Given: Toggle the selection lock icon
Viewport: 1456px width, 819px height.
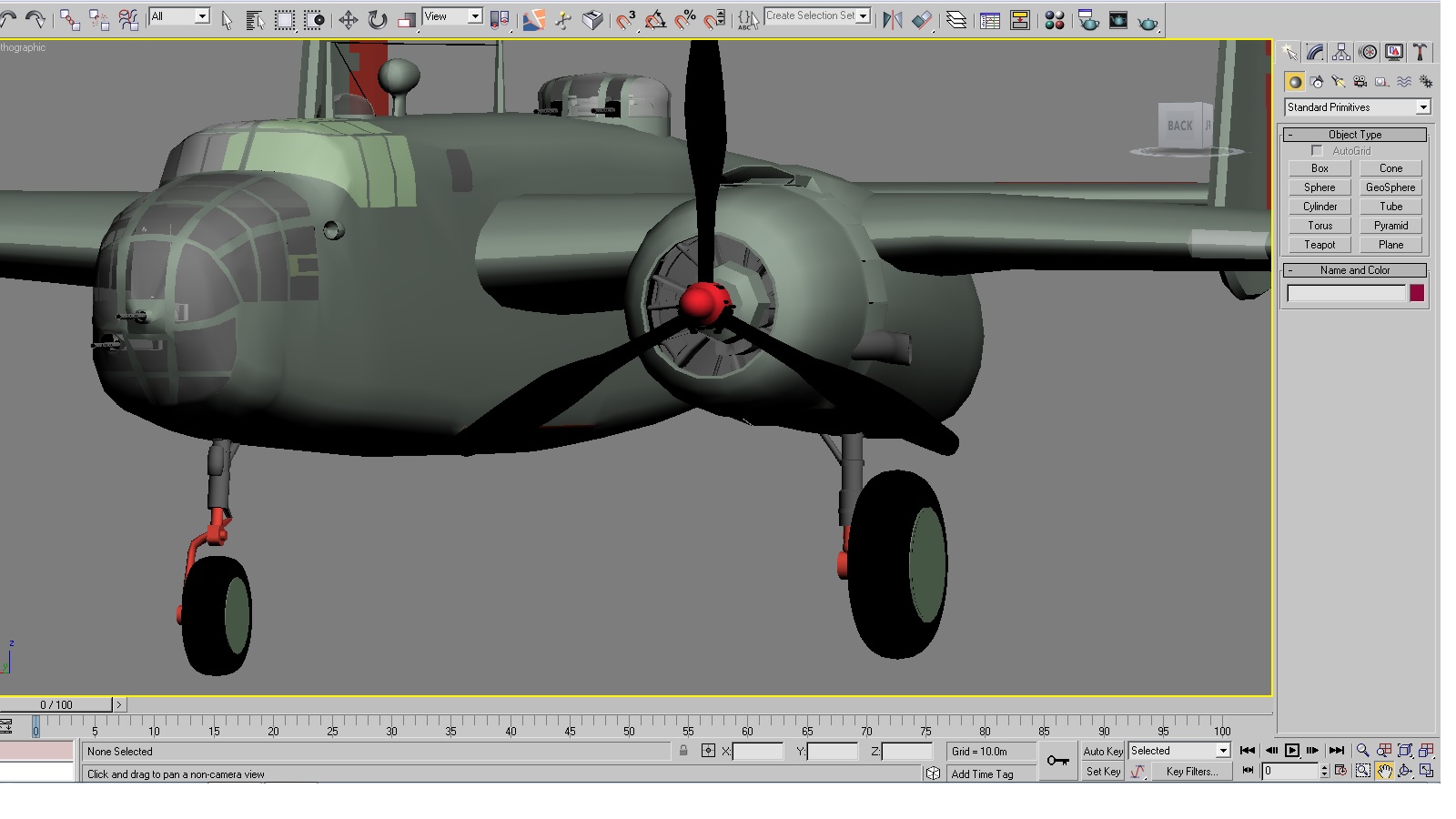Looking at the screenshot, I should 683,751.
